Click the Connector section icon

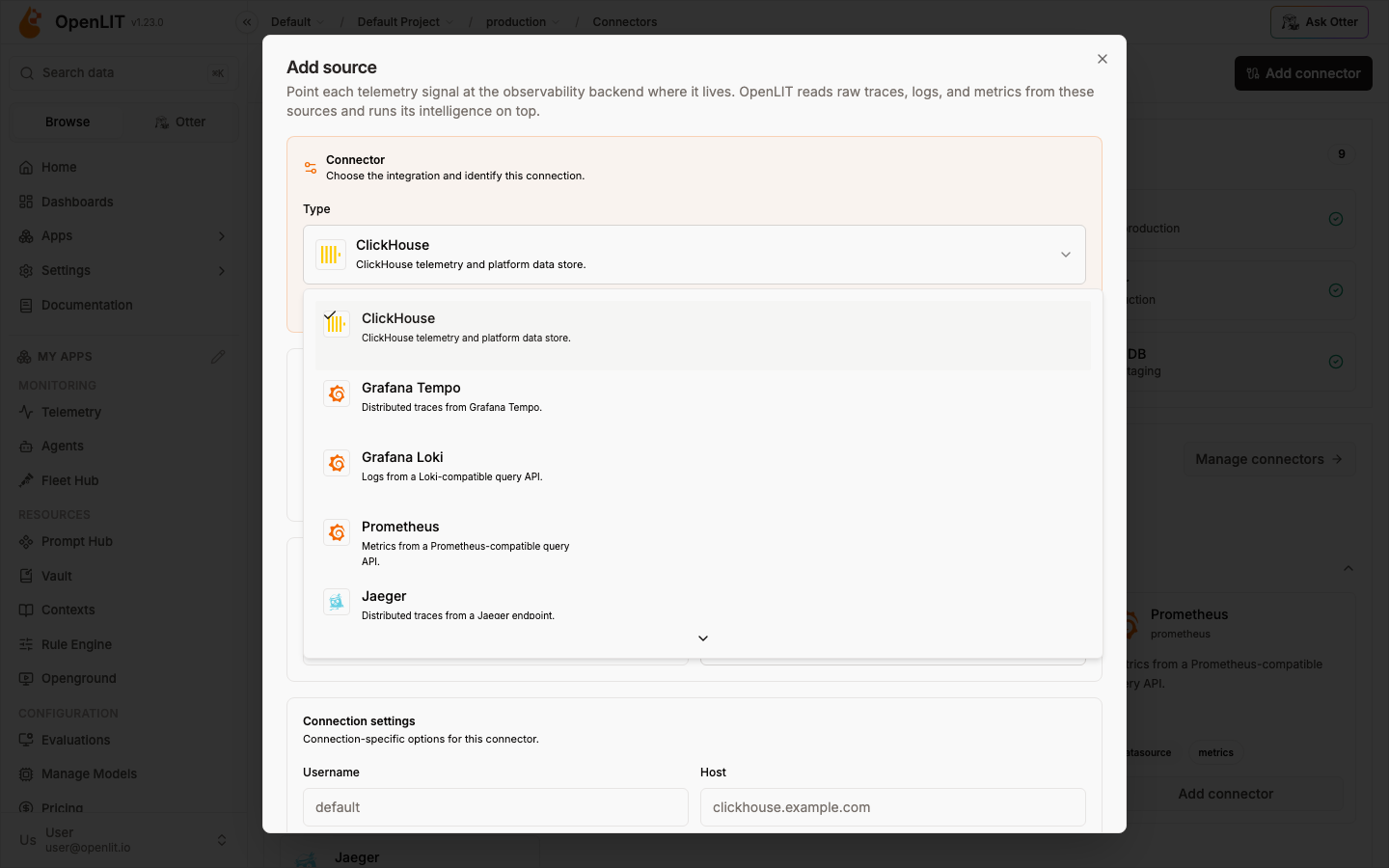coord(311,168)
